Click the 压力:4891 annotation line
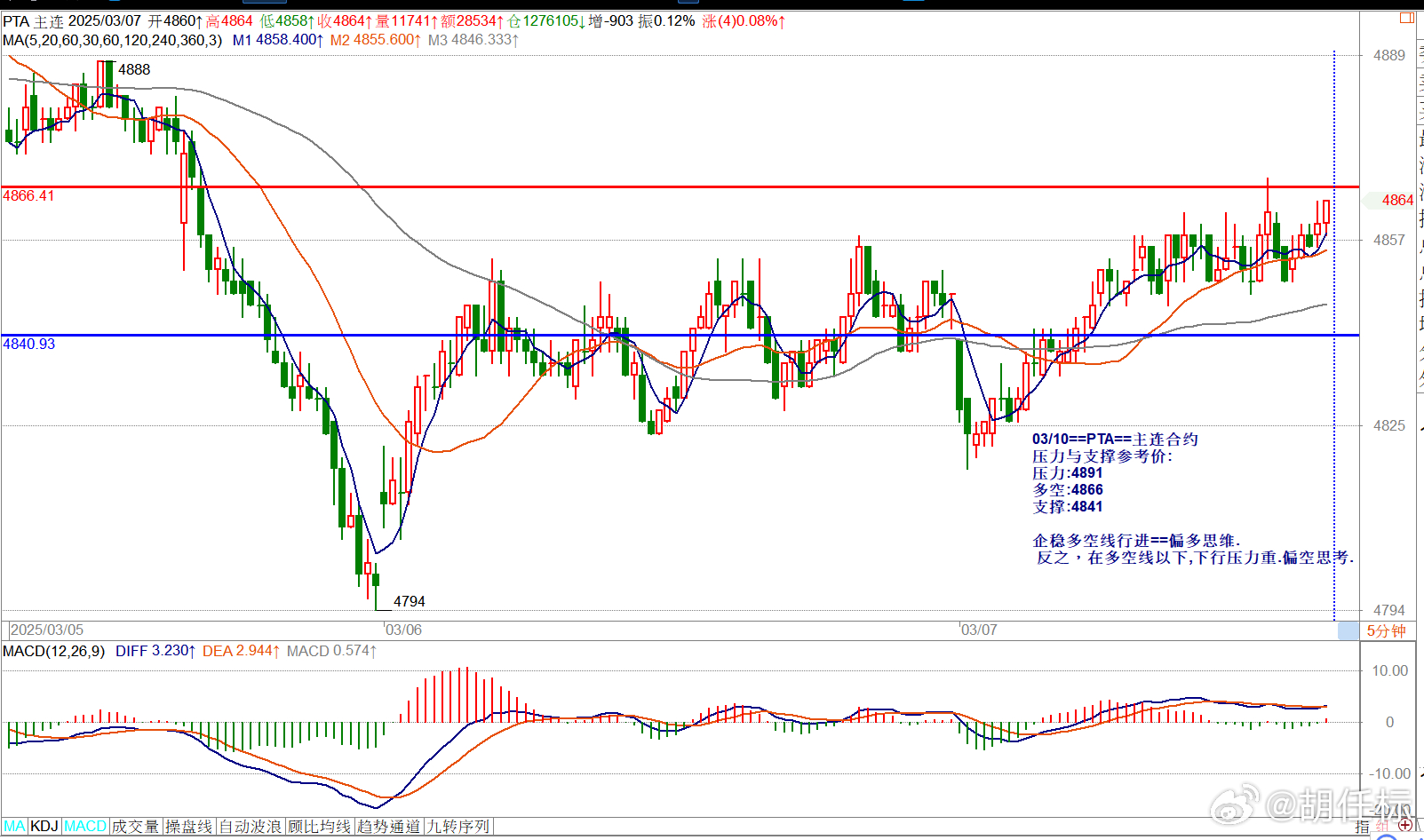The image size is (1424, 840). coord(1067,473)
